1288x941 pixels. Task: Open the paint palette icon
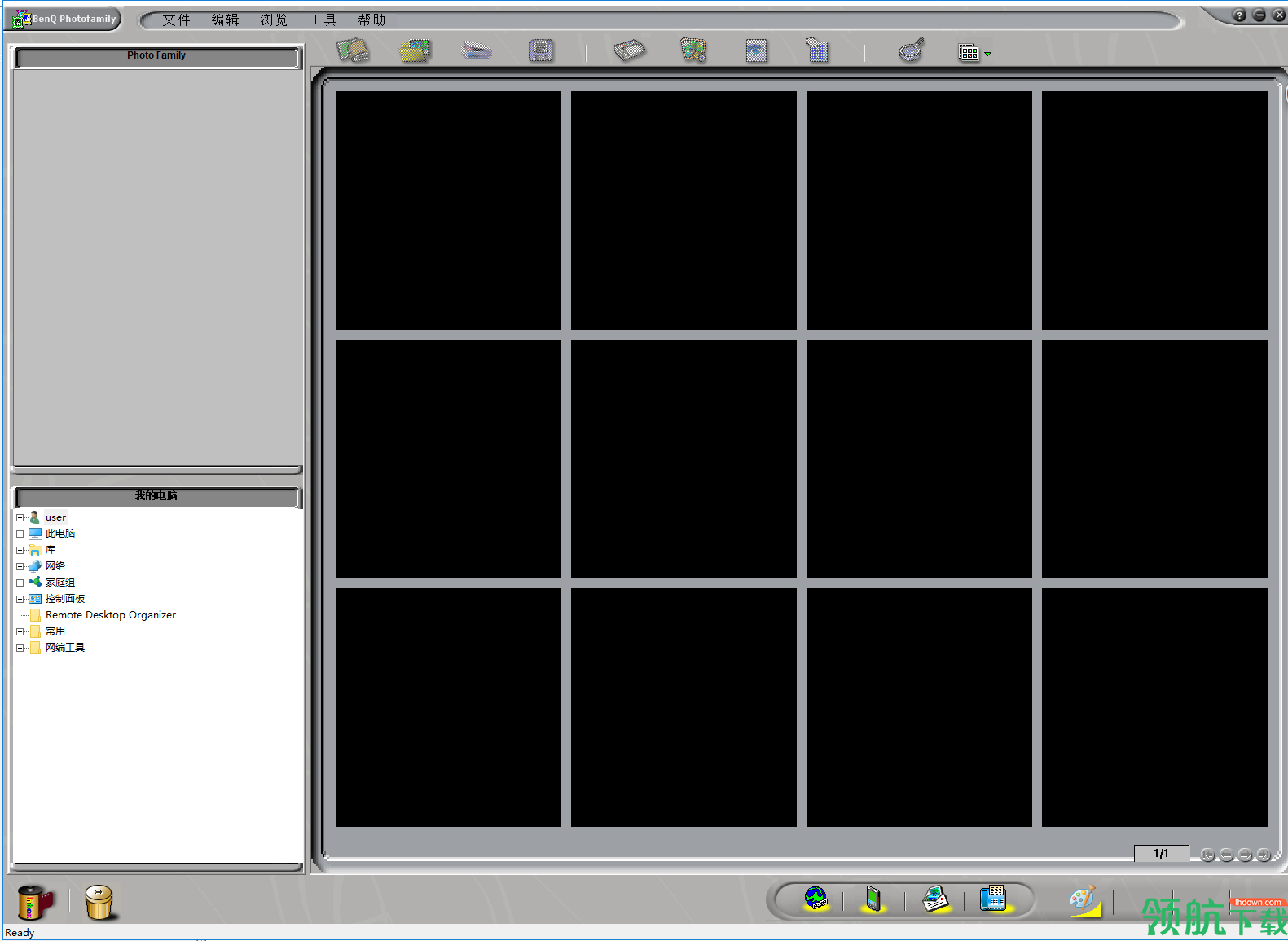1085,901
